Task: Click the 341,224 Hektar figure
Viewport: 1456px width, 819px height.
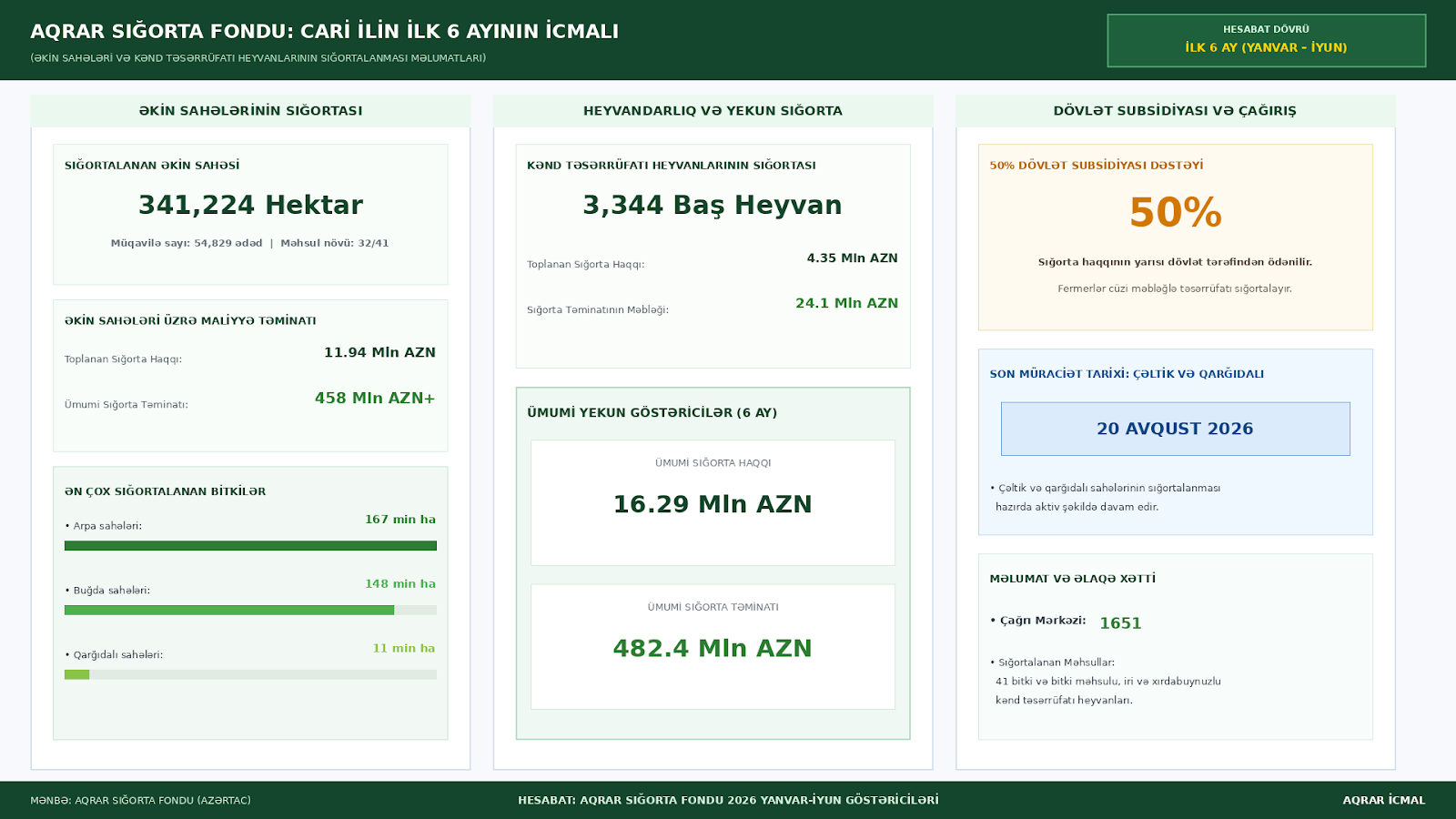Action: (250, 206)
